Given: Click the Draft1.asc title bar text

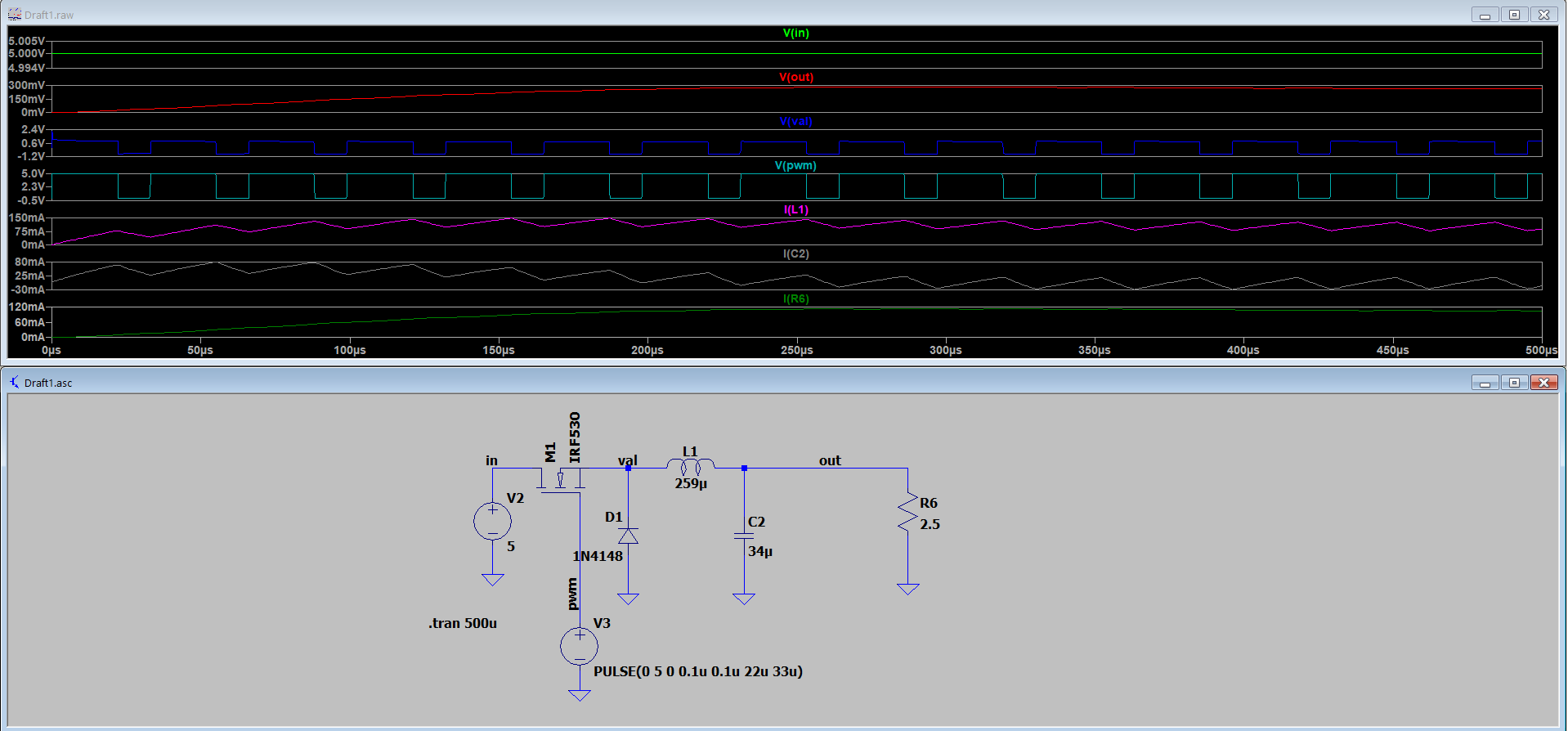Looking at the screenshot, I should click(48, 383).
